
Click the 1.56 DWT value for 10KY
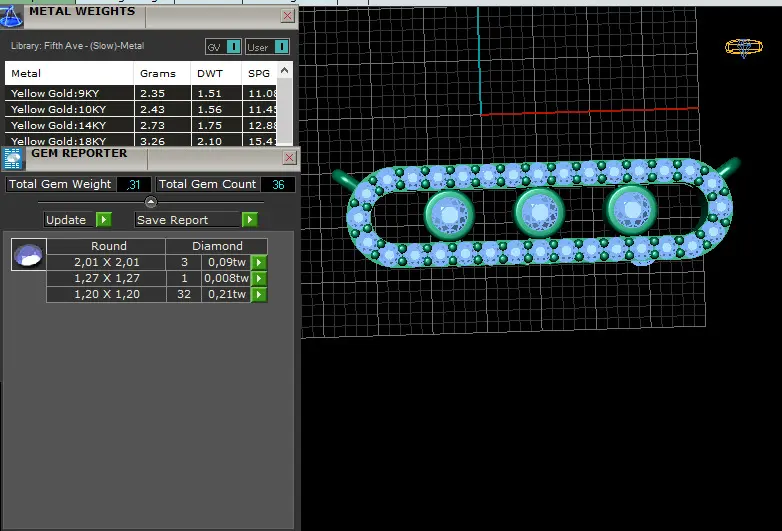209,109
